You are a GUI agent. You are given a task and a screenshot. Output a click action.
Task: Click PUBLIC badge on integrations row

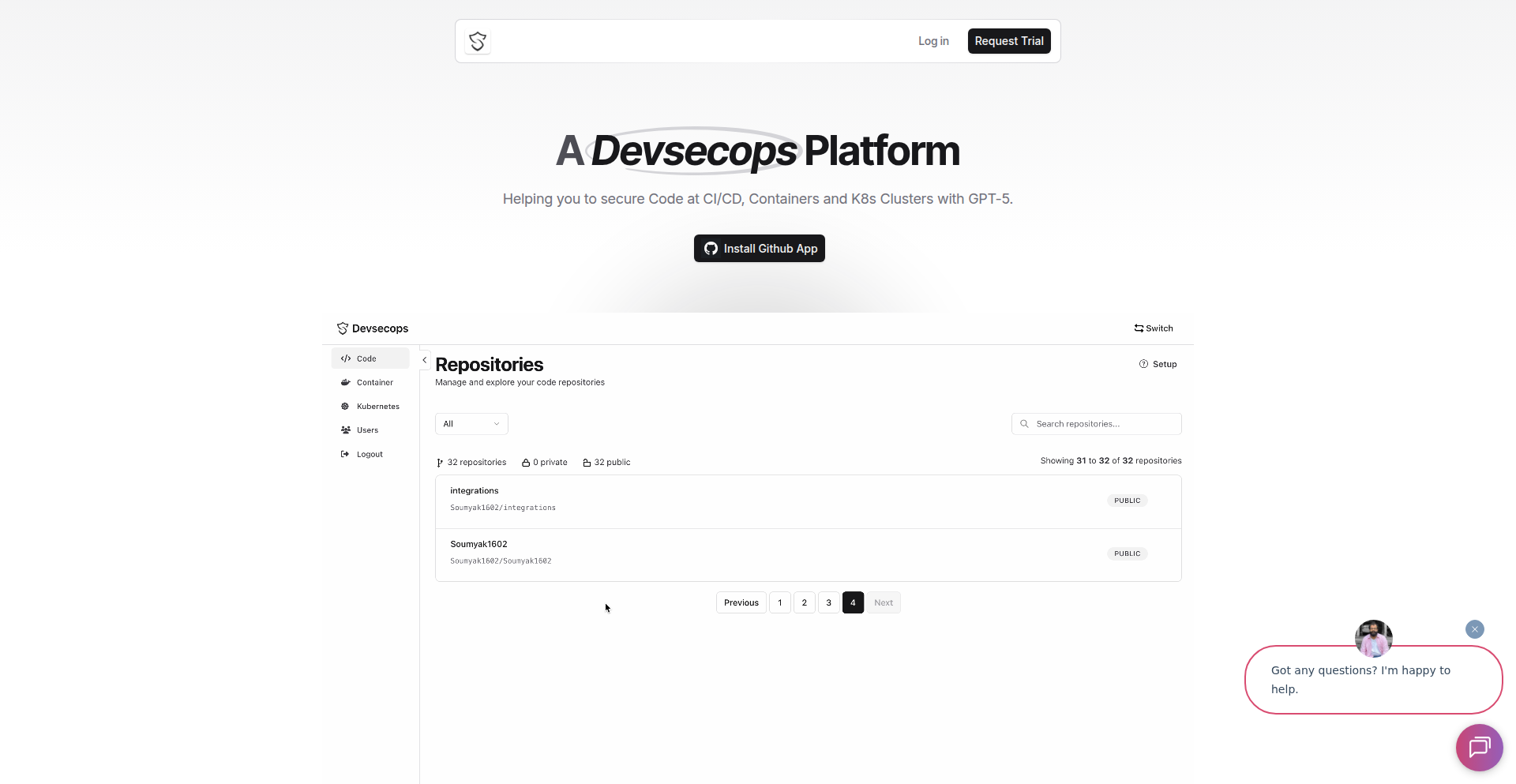(x=1128, y=501)
